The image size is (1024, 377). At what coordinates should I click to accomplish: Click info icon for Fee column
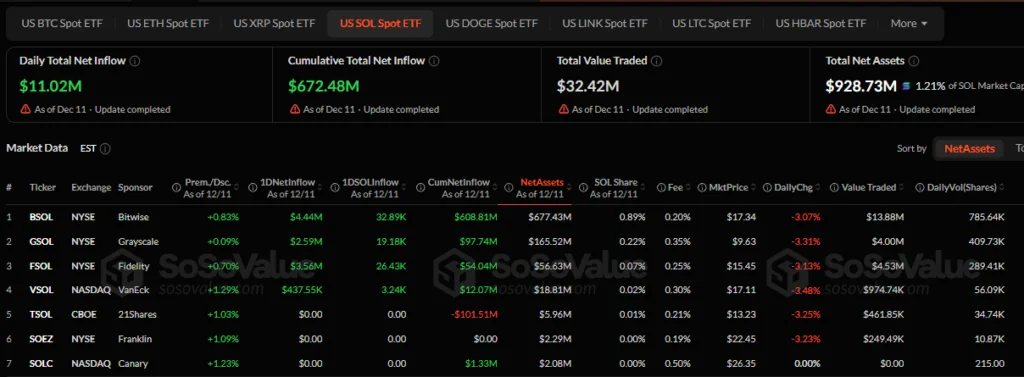[661, 188]
